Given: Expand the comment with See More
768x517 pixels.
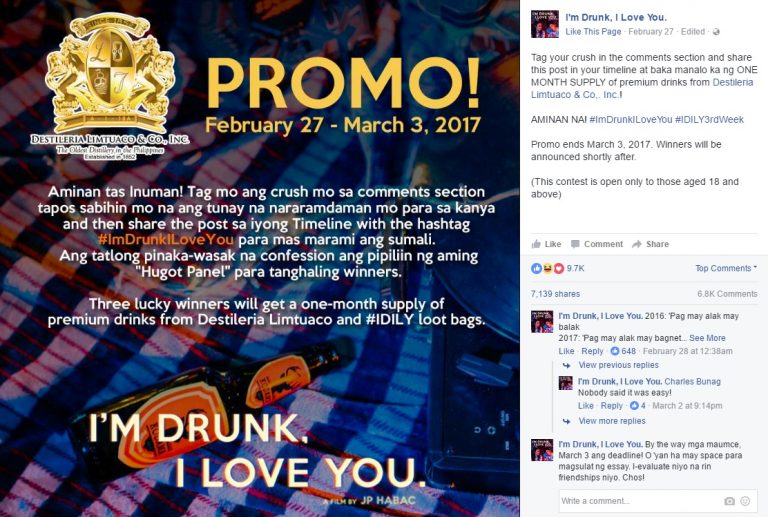Looking at the screenshot, I should [x=707, y=338].
